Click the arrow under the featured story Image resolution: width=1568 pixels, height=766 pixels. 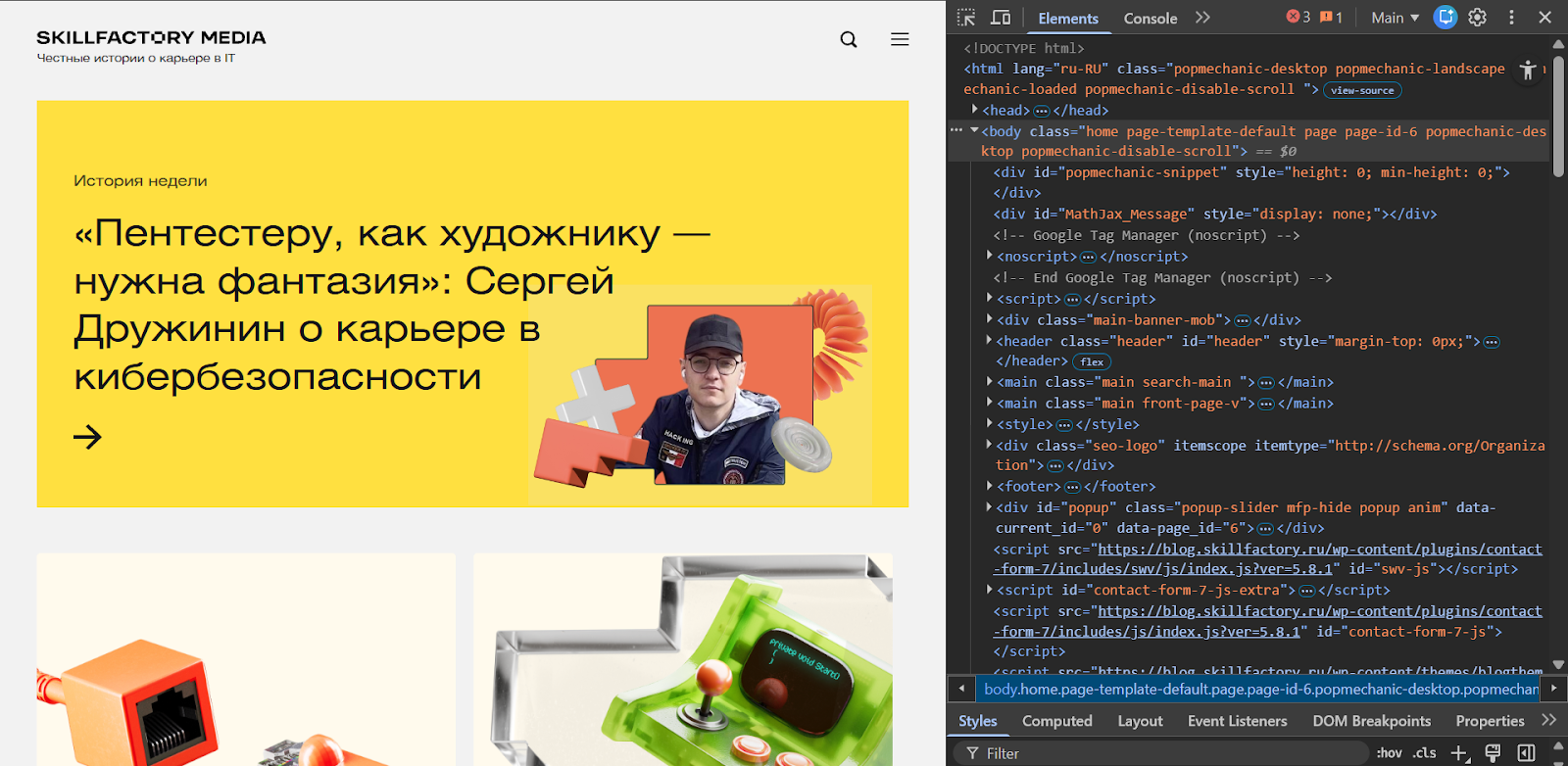[x=87, y=437]
